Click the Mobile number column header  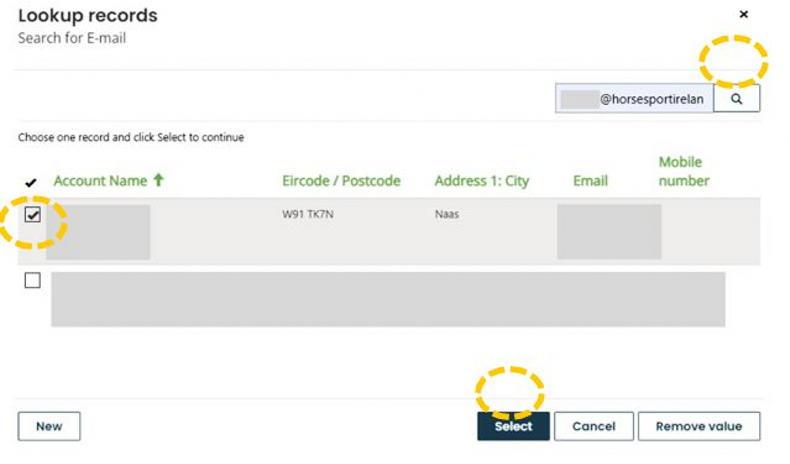coord(683,171)
